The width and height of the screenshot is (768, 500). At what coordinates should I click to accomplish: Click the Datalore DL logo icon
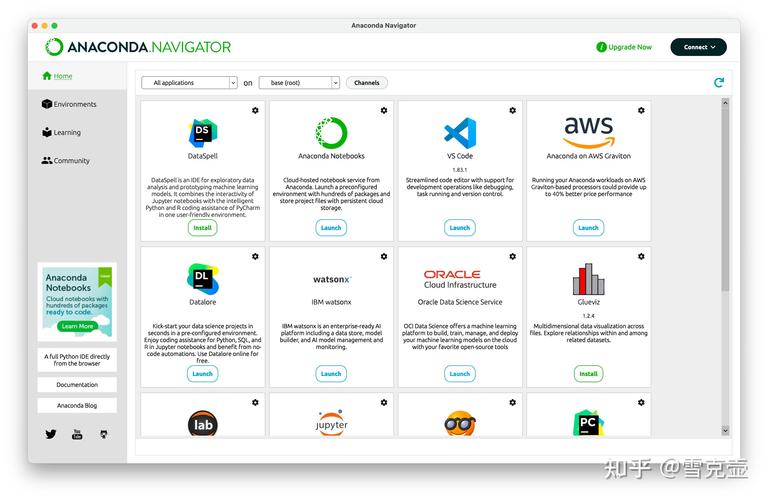click(203, 278)
